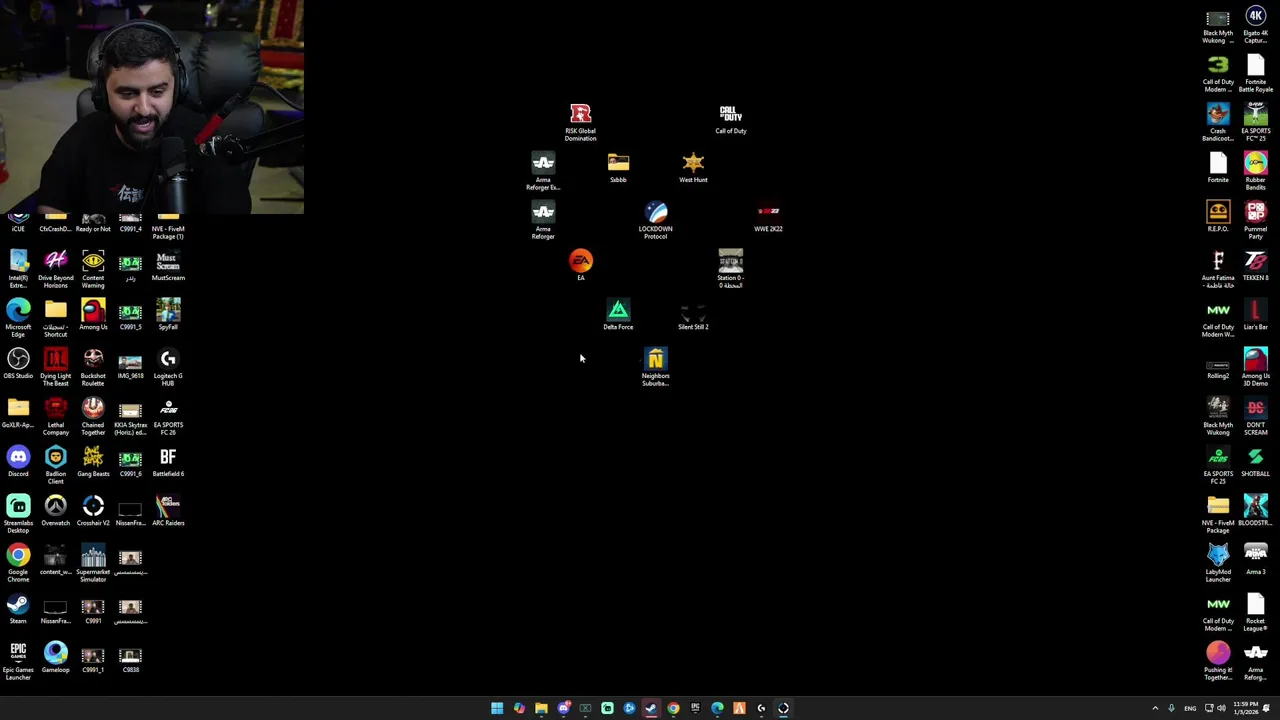
Task: Open the OBS Studio desktop shortcut
Action: (18, 364)
